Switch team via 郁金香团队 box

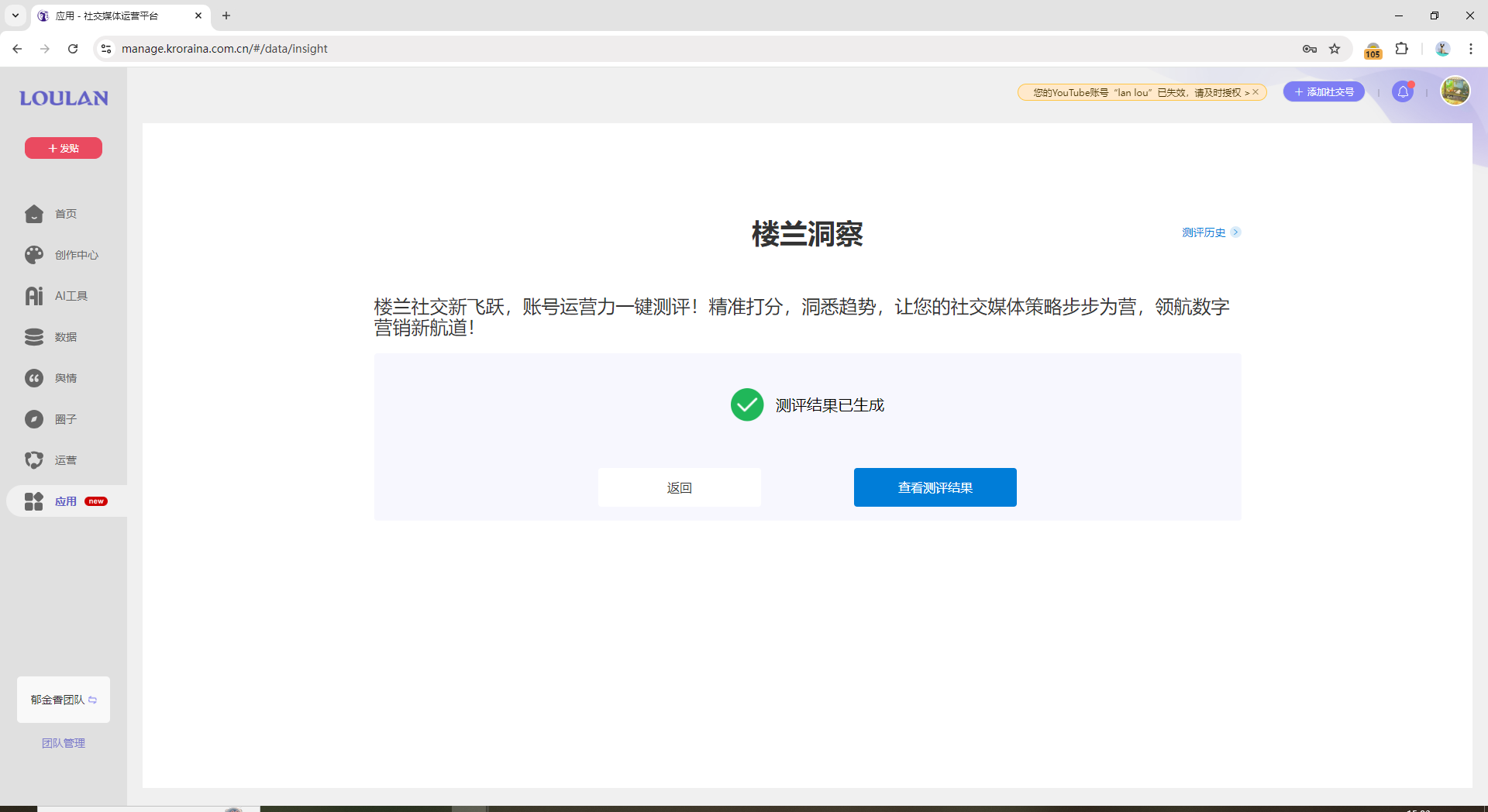pyautogui.click(x=64, y=700)
